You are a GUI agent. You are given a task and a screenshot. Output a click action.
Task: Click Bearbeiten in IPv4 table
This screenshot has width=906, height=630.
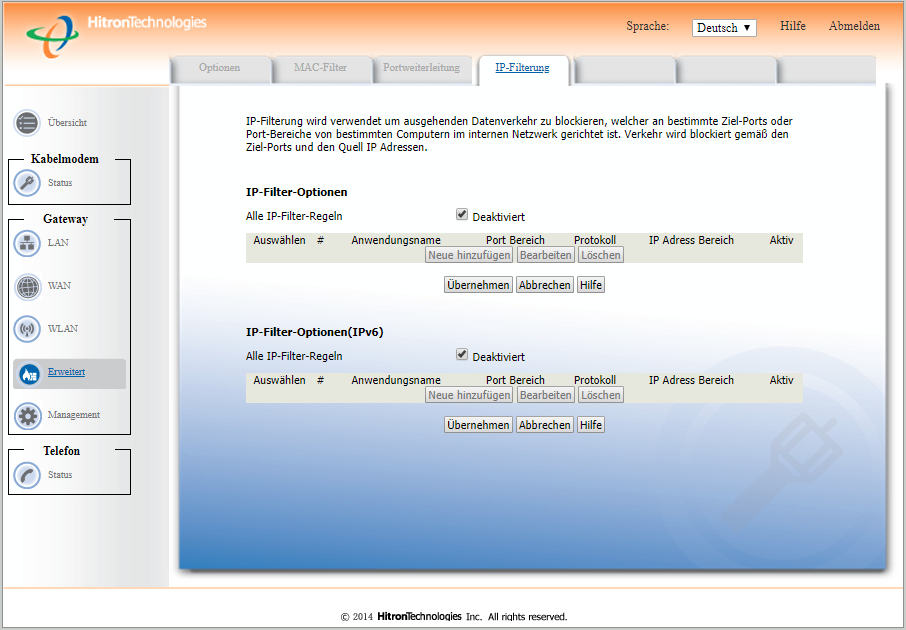[545, 255]
